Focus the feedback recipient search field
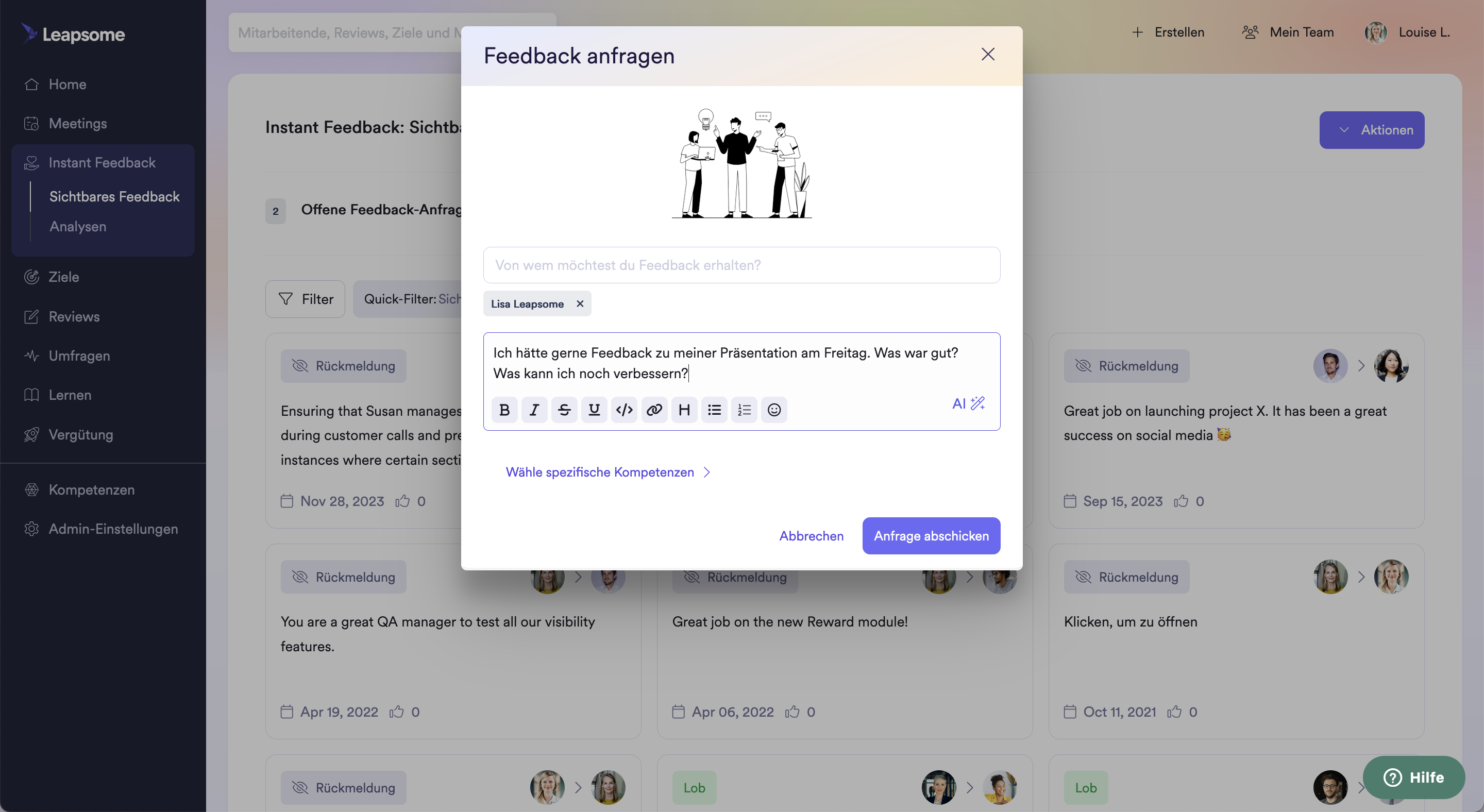The width and height of the screenshot is (1484, 812). click(x=741, y=265)
